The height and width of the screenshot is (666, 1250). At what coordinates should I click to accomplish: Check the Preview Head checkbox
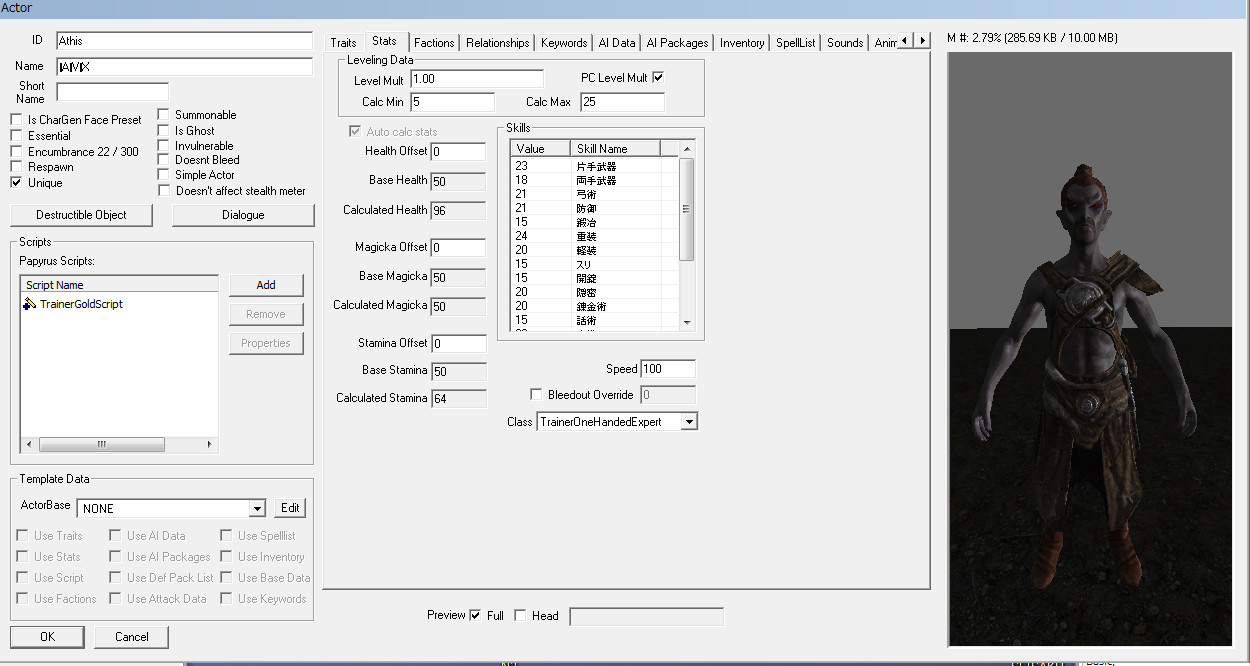click(x=520, y=615)
